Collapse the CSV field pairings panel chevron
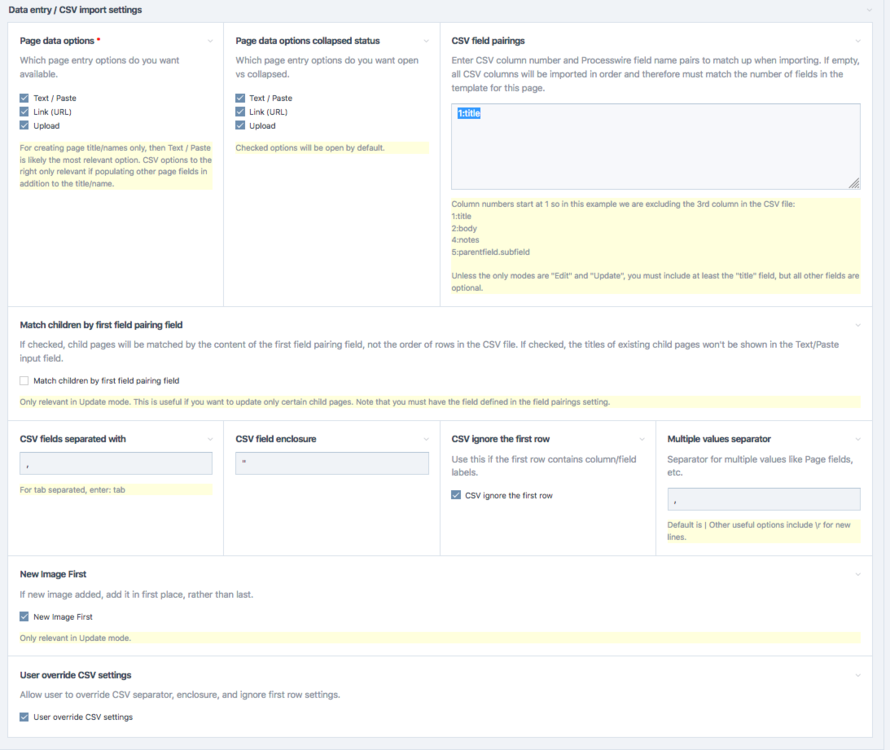The height and width of the screenshot is (750, 890). (857, 41)
